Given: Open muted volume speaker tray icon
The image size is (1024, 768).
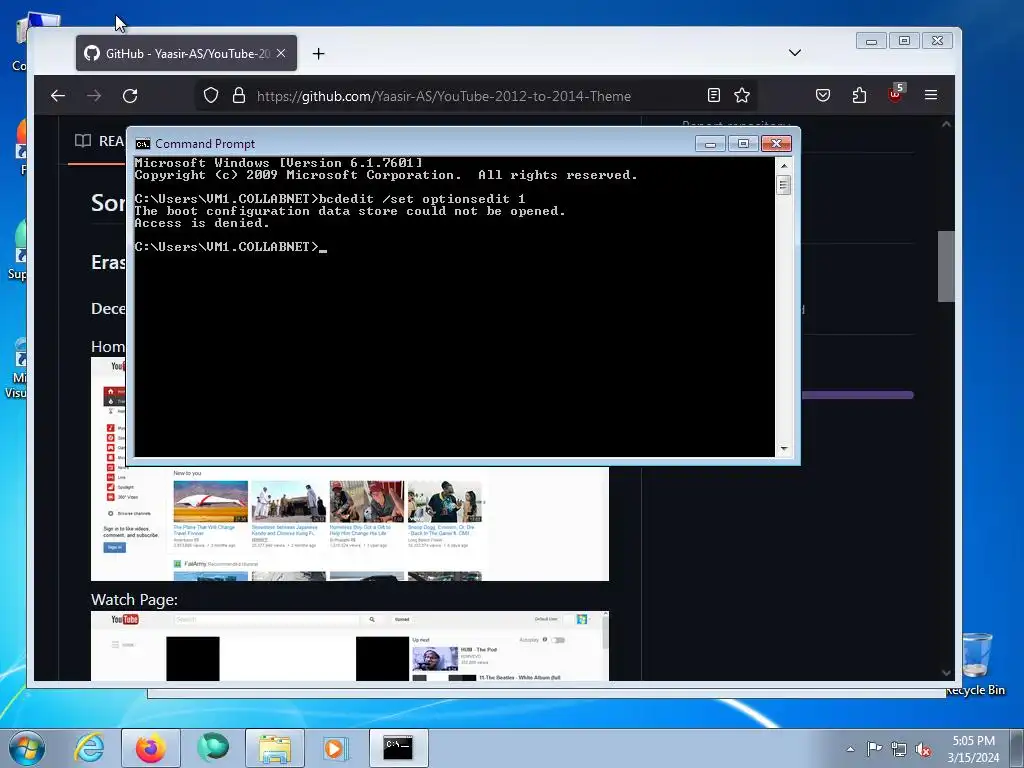Looking at the screenshot, I should [923, 749].
